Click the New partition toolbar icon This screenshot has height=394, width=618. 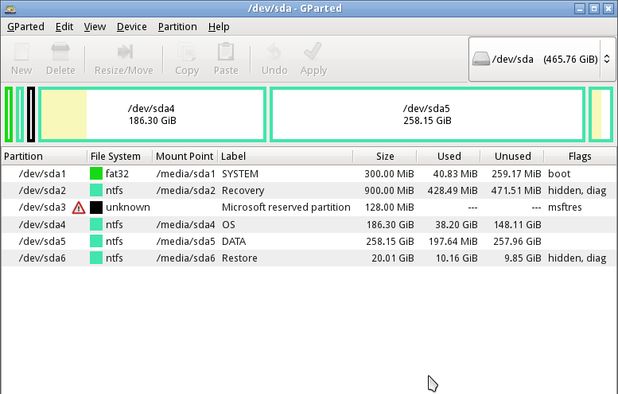pos(21,52)
